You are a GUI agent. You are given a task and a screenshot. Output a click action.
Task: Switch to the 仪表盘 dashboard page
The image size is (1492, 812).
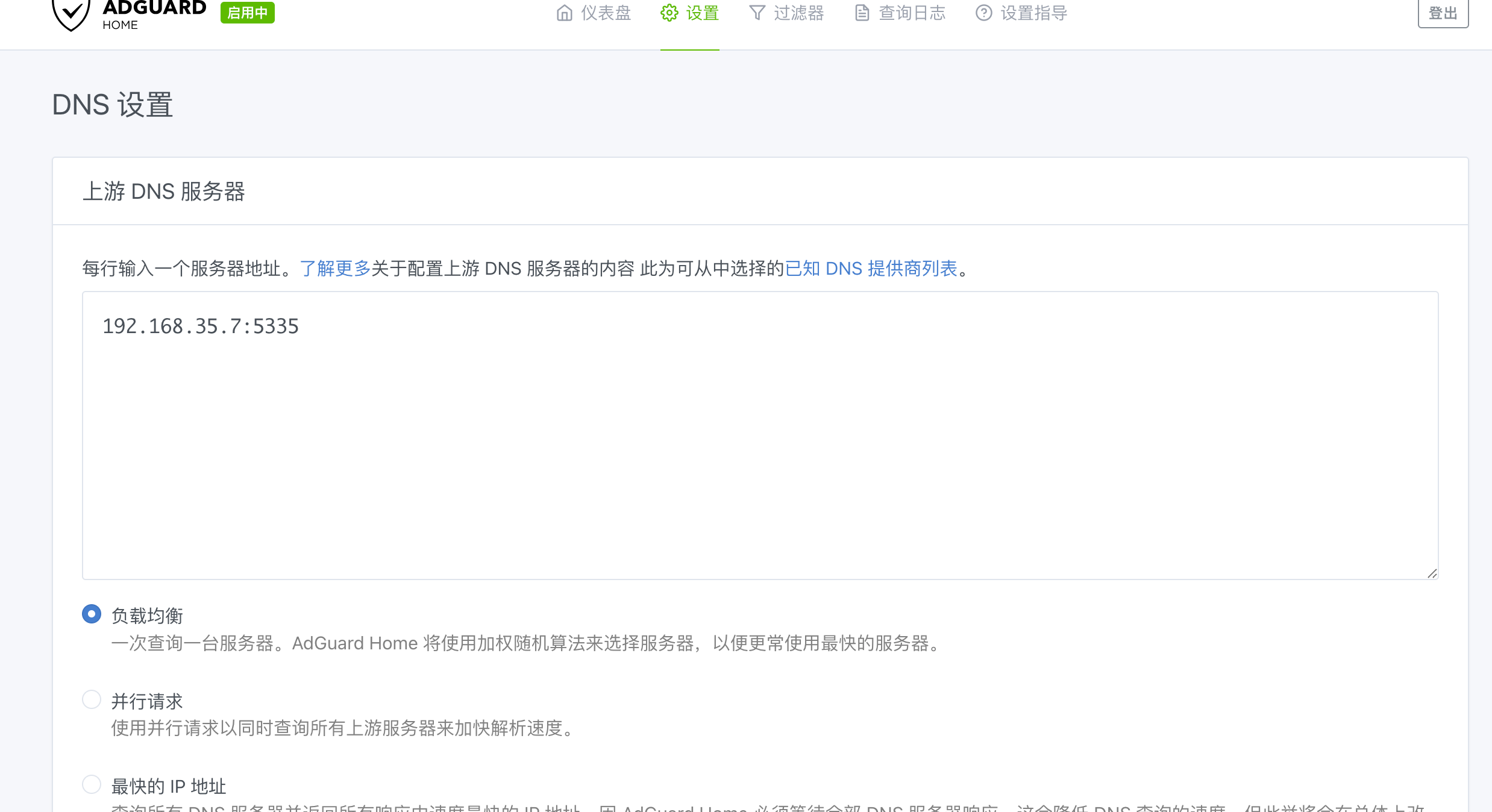[x=604, y=13]
